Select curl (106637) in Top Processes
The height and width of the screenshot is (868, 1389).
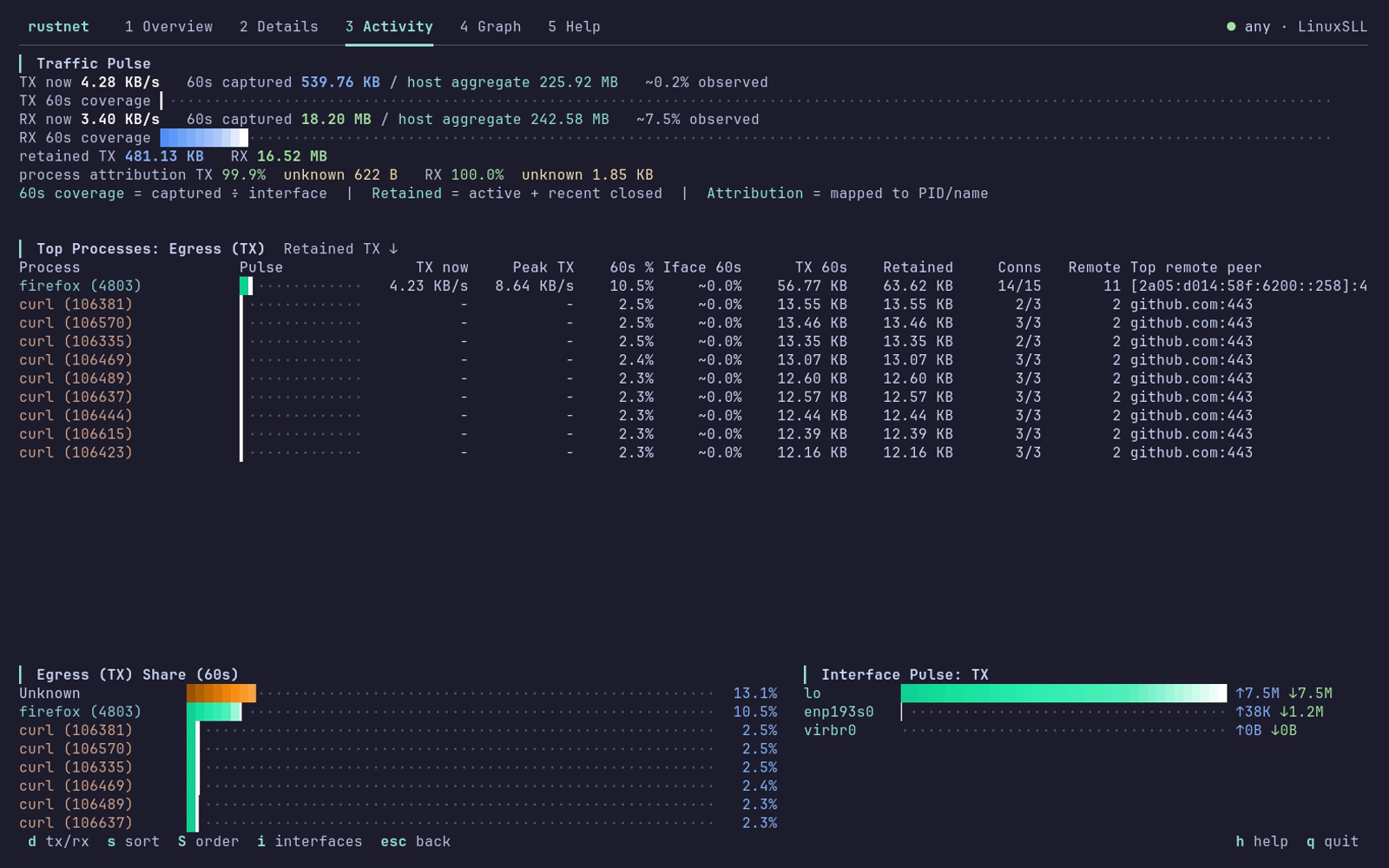[x=693, y=398]
